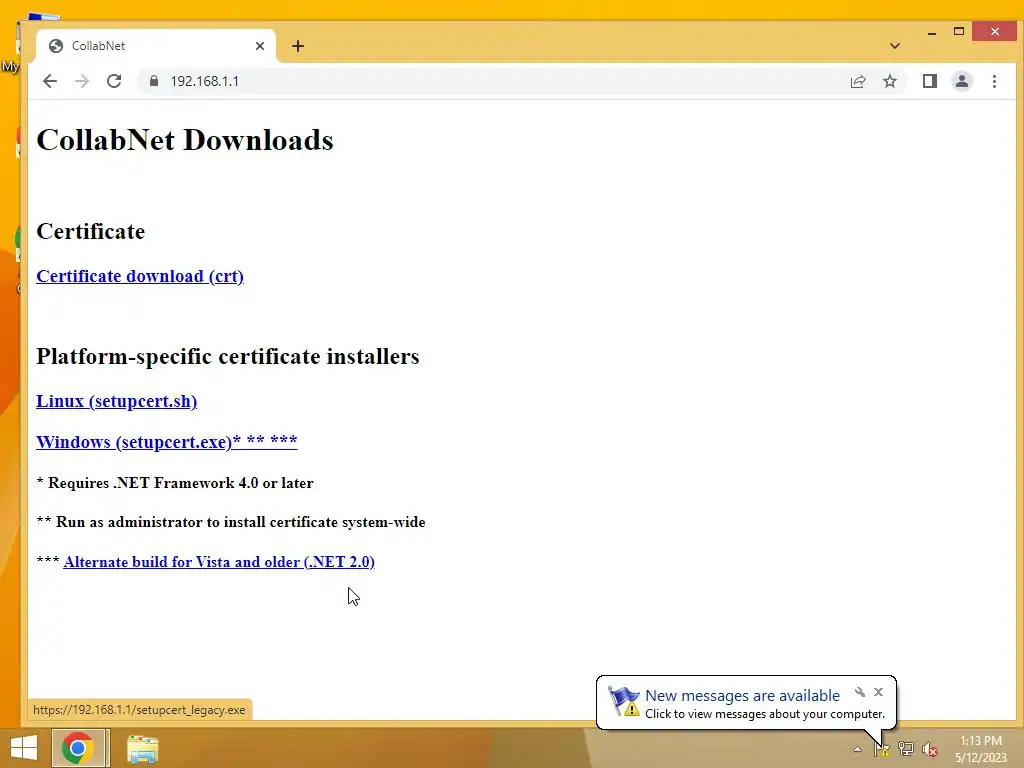This screenshot has width=1024, height=768.
Task: Open Action Center flag tray icon
Action: (882, 749)
